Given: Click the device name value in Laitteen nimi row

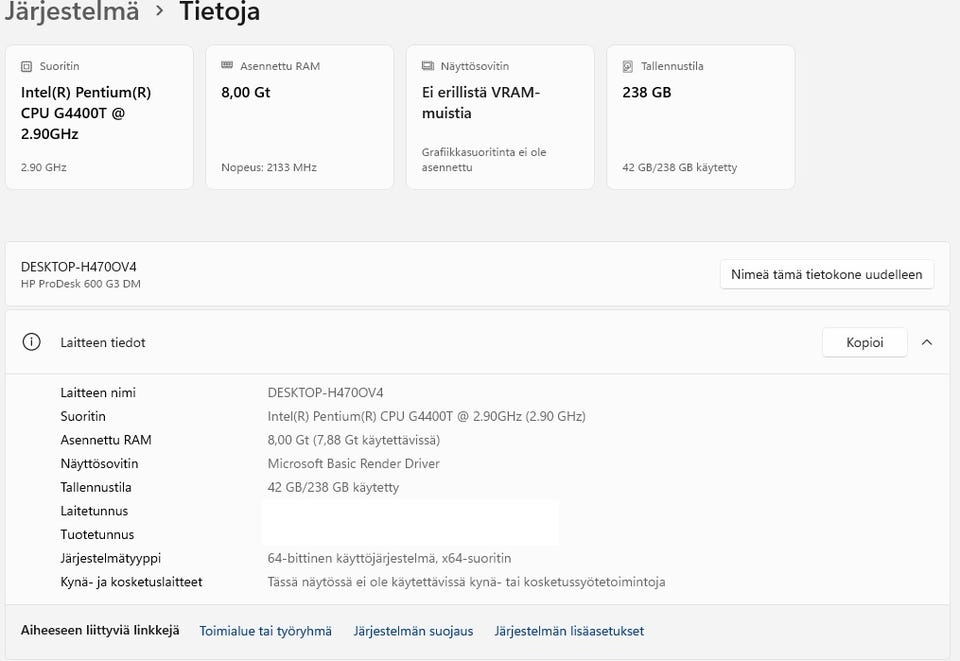Looking at the screenshot, I should click(x=325, y=393).
